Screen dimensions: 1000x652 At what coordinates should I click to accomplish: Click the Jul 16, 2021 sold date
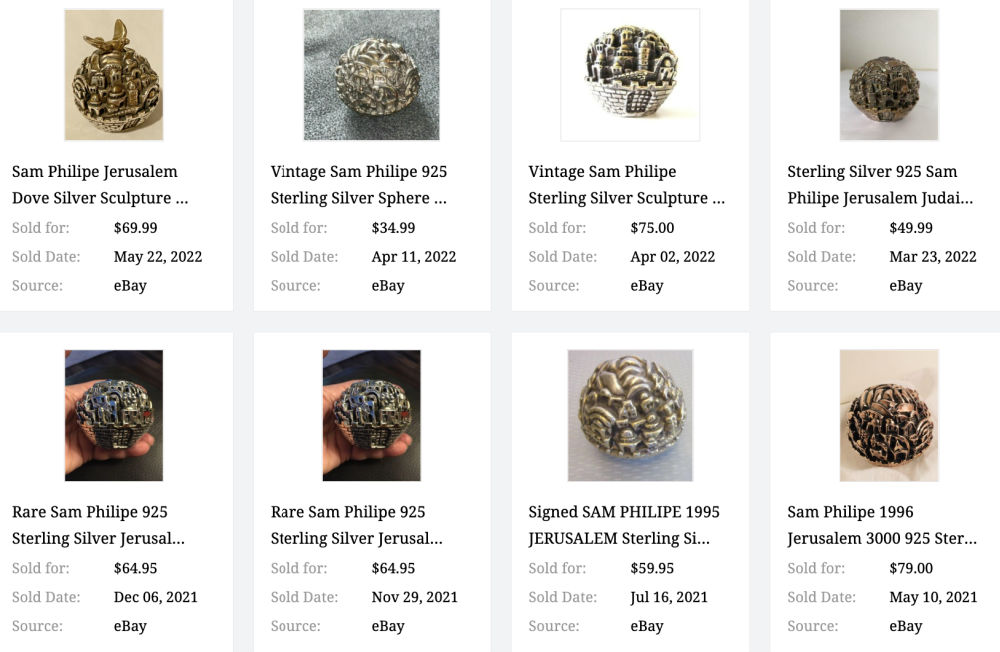[669, 597]
